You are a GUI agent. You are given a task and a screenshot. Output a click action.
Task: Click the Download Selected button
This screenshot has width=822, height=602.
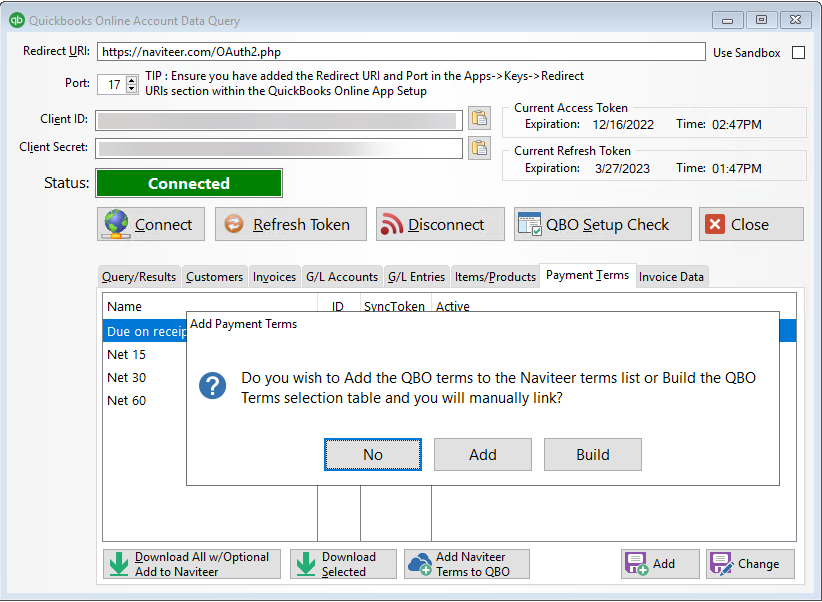click(343, 564)
